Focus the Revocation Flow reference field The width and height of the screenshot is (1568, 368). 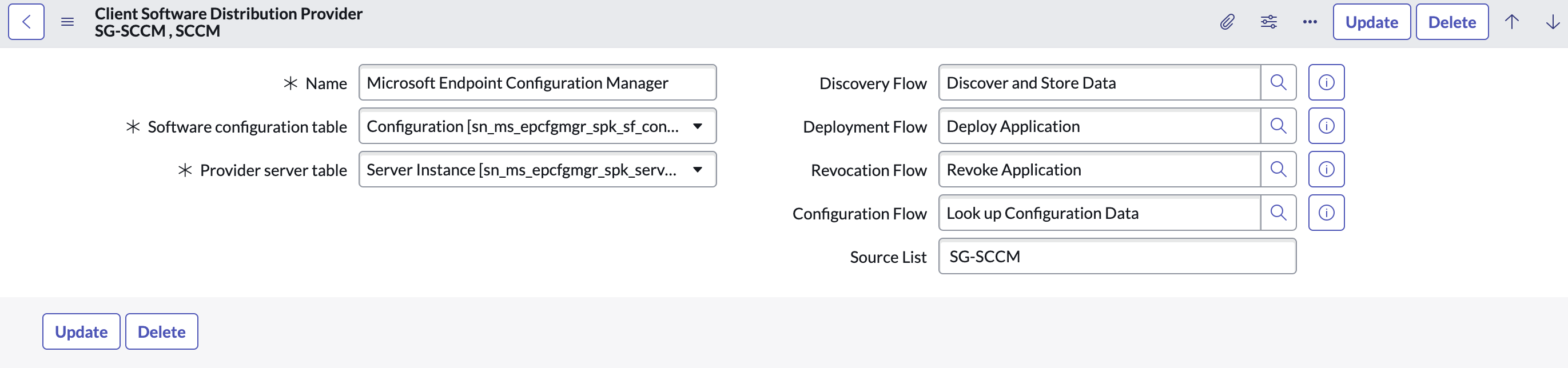coord(1099,170)
